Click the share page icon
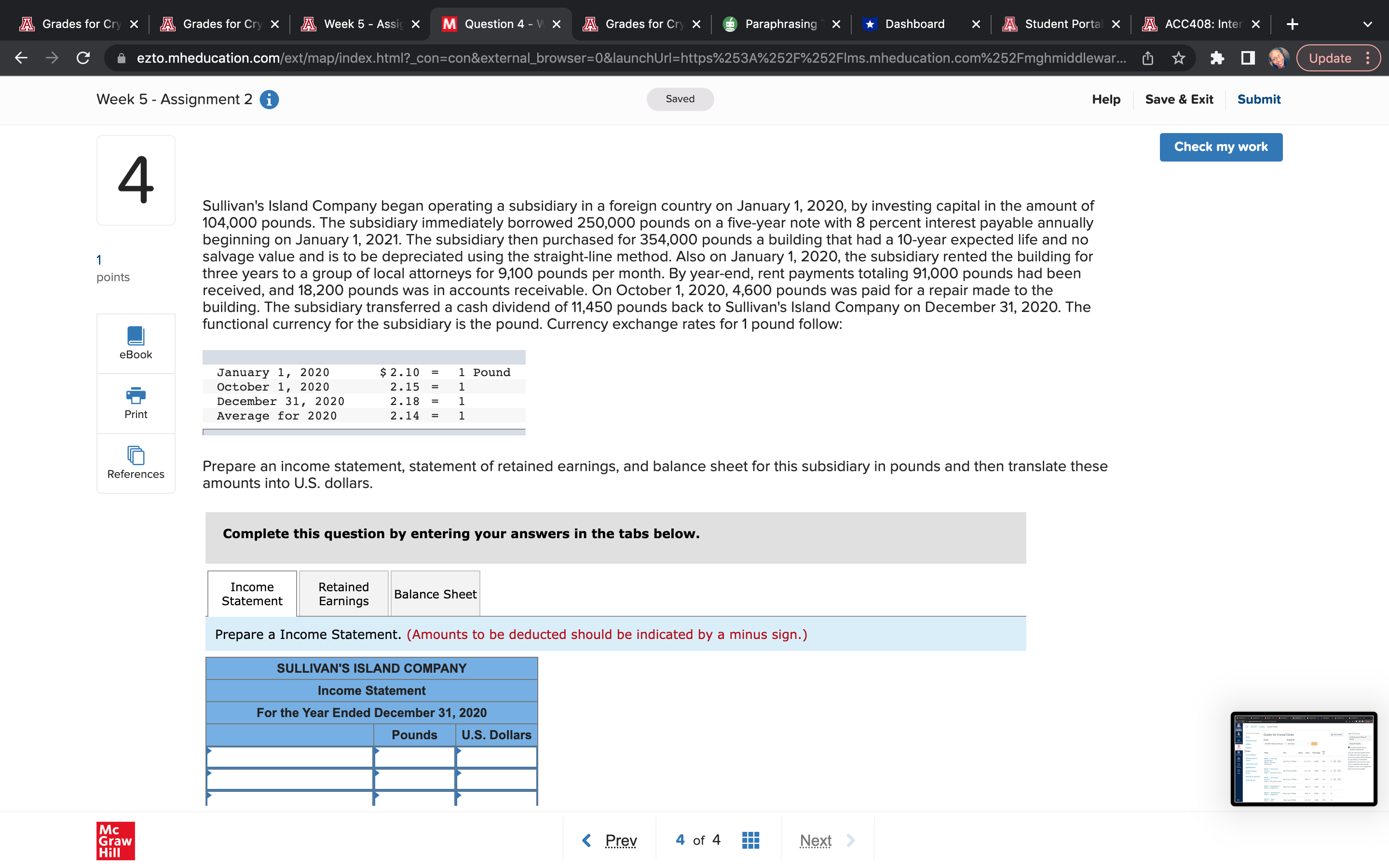Viewport: 1389px width, 868px height. click(1147, 58)
